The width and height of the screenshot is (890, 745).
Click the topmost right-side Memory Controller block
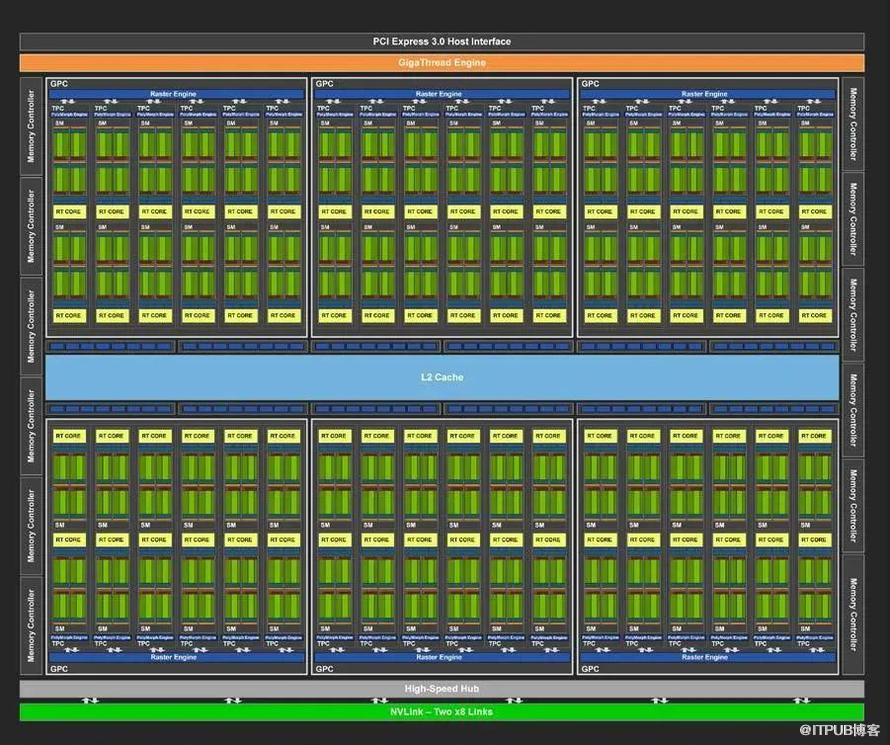pos(853,124)
